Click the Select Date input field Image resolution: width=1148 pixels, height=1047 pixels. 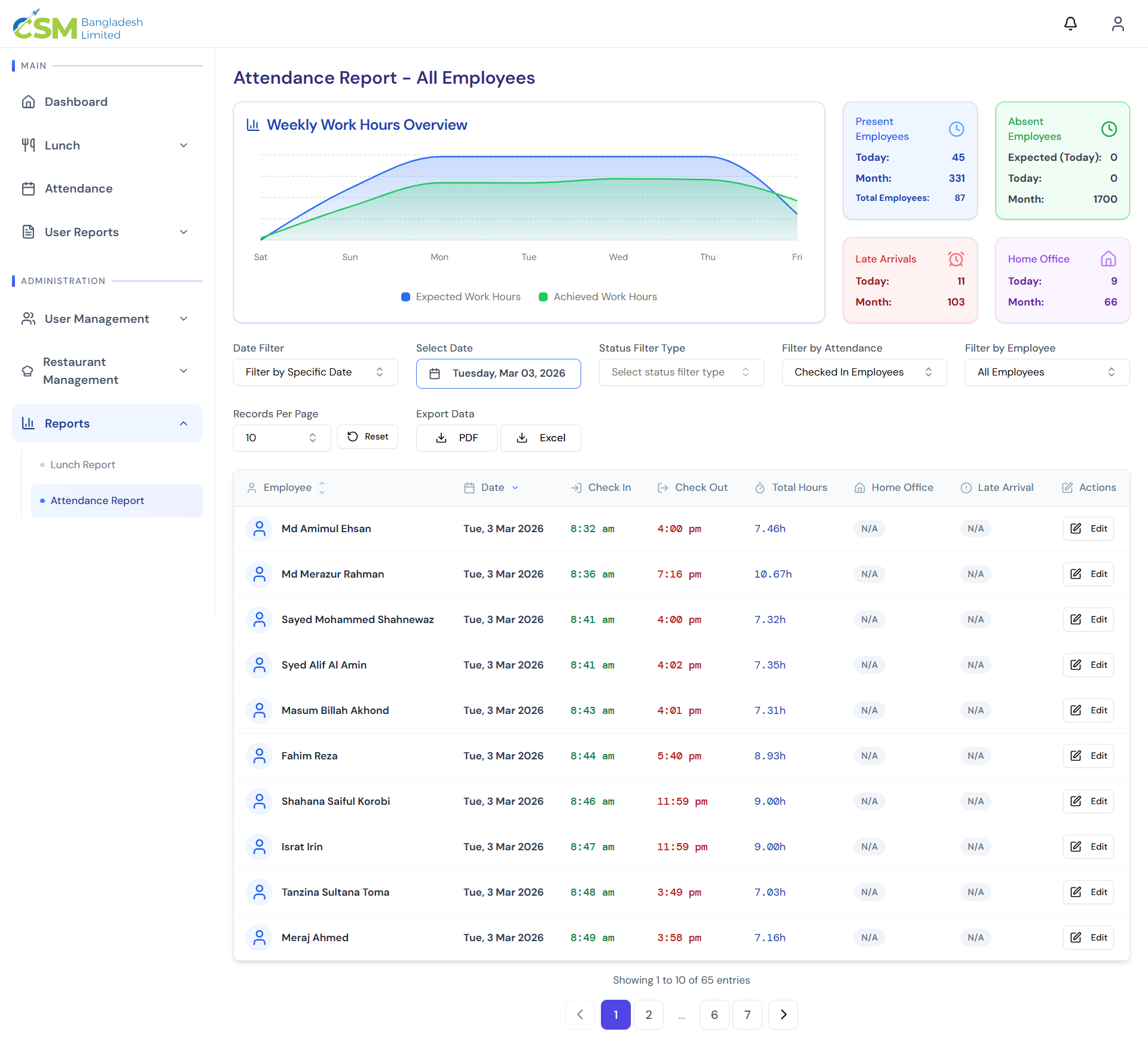[x=498, y=373]
